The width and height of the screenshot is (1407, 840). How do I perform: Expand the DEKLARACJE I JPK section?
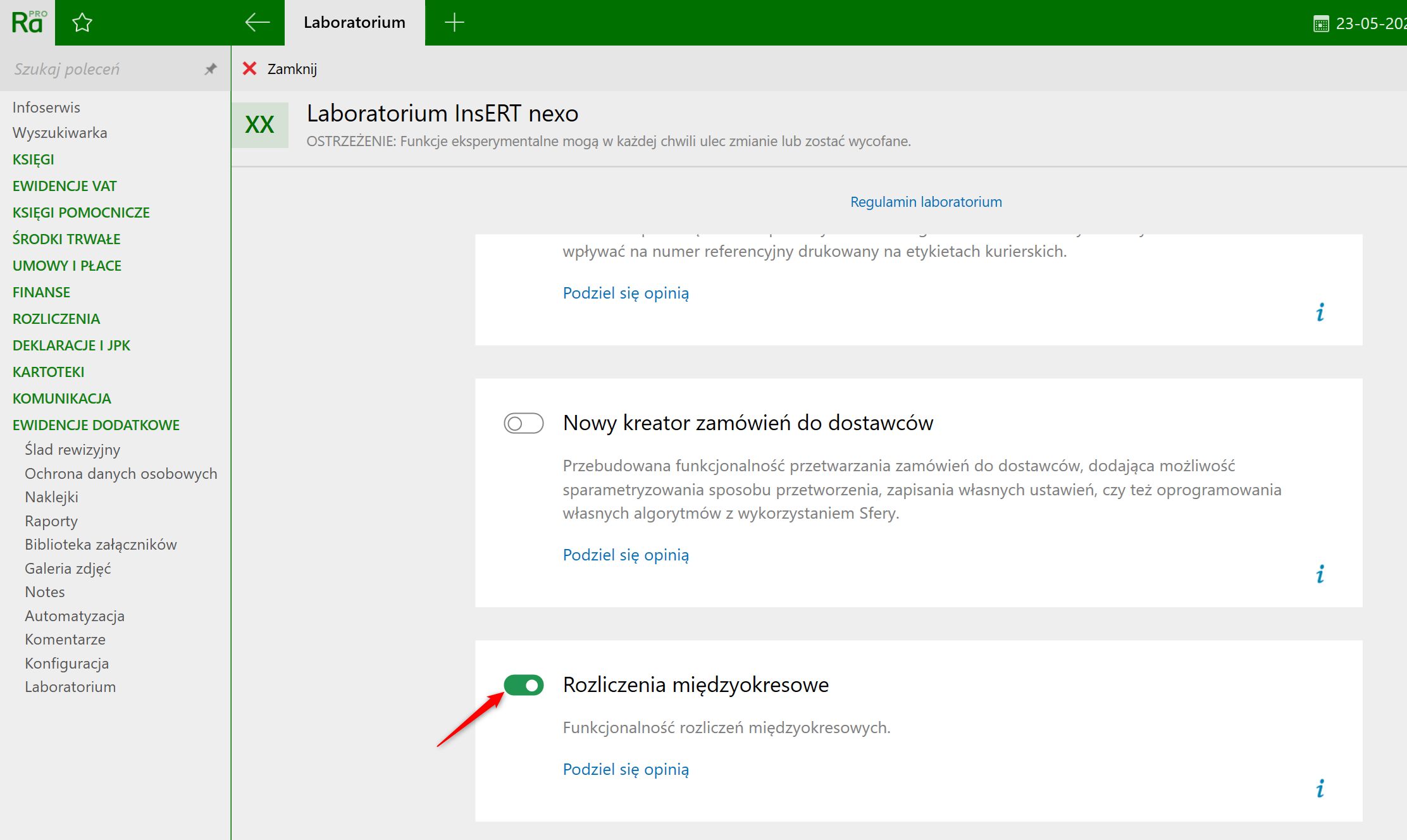click(x=71, y=345)
